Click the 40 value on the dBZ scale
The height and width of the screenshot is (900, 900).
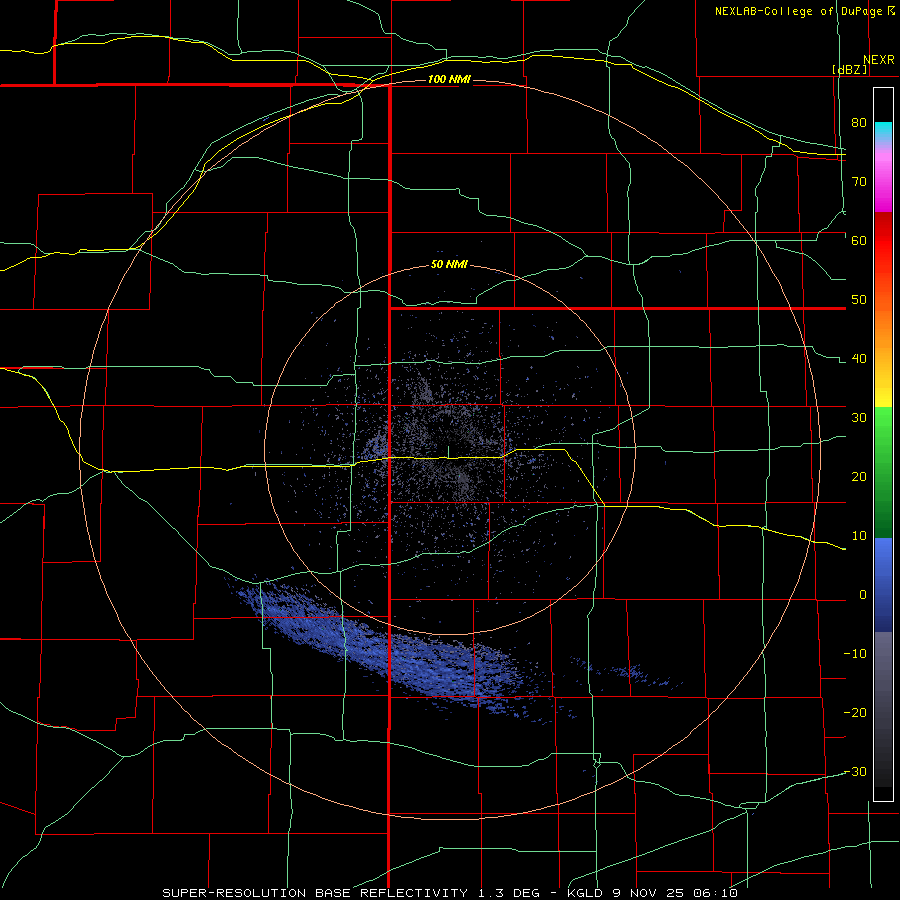[859, 359]
